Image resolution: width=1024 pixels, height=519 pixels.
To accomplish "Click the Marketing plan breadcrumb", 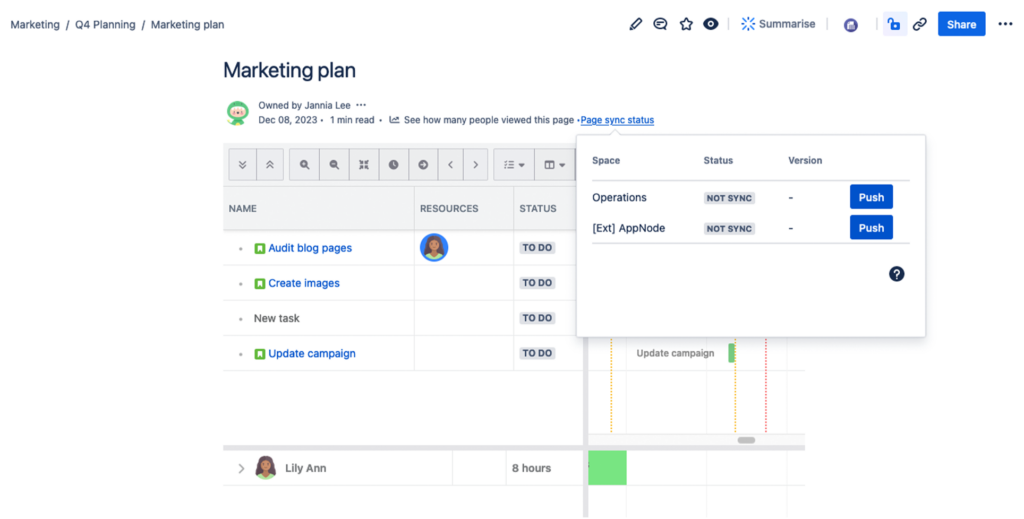I will click(187, 24).
